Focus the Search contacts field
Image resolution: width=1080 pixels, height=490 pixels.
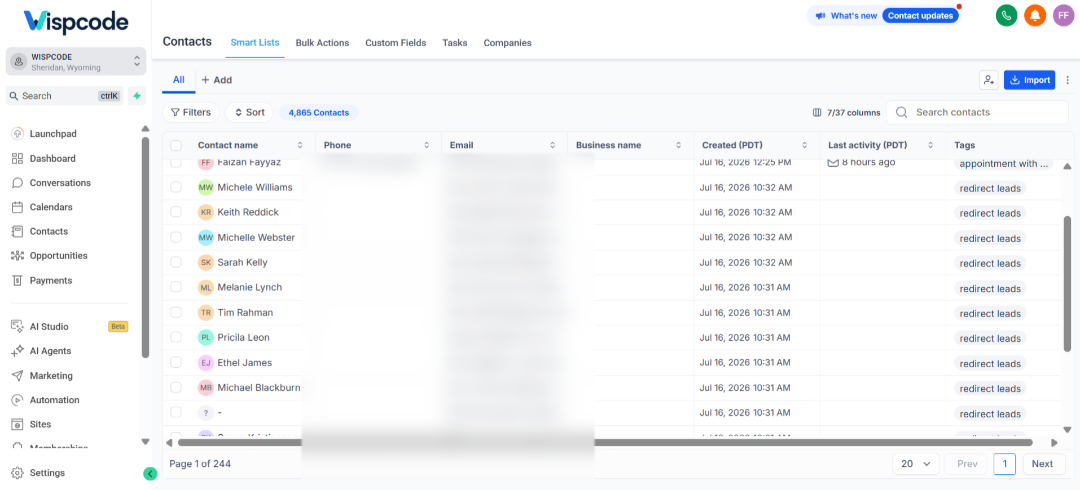pos(977,112)
